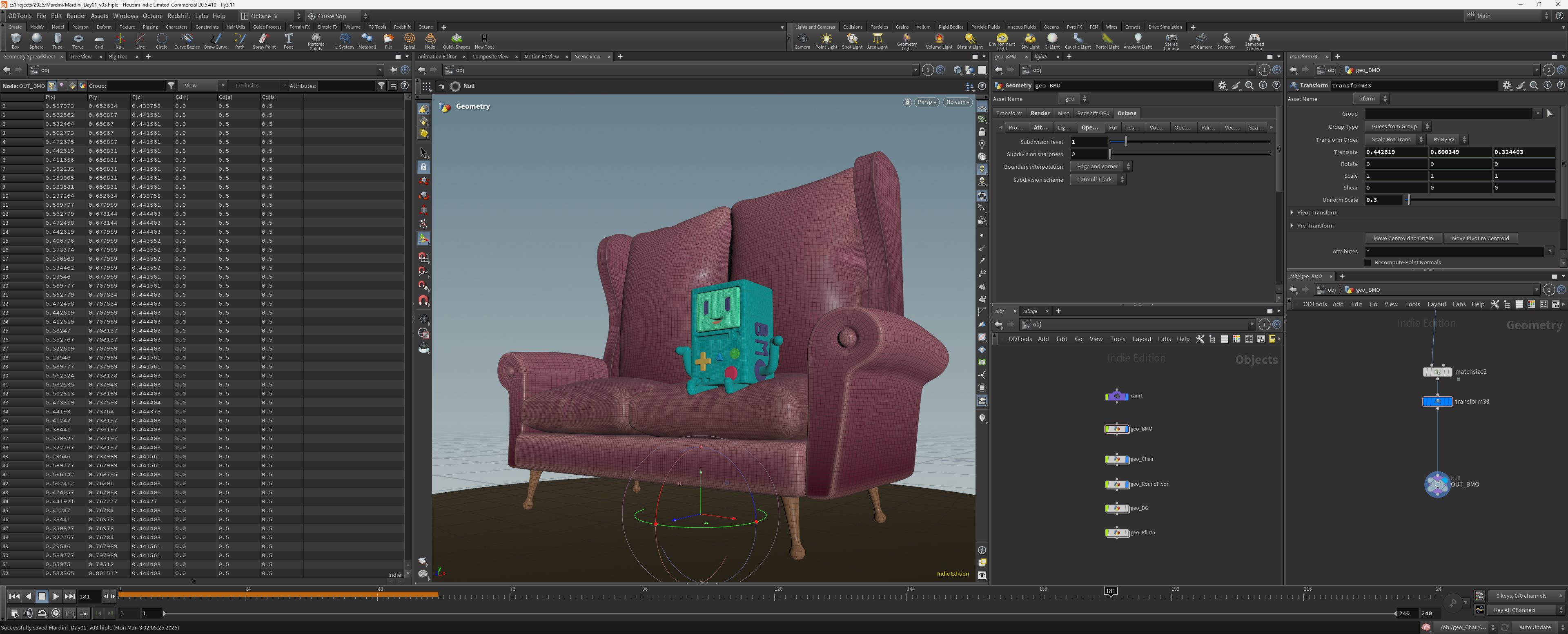Open the Octane_V desktop dropdown
This screenshot has width=1568, height=634.
(270, 16)
